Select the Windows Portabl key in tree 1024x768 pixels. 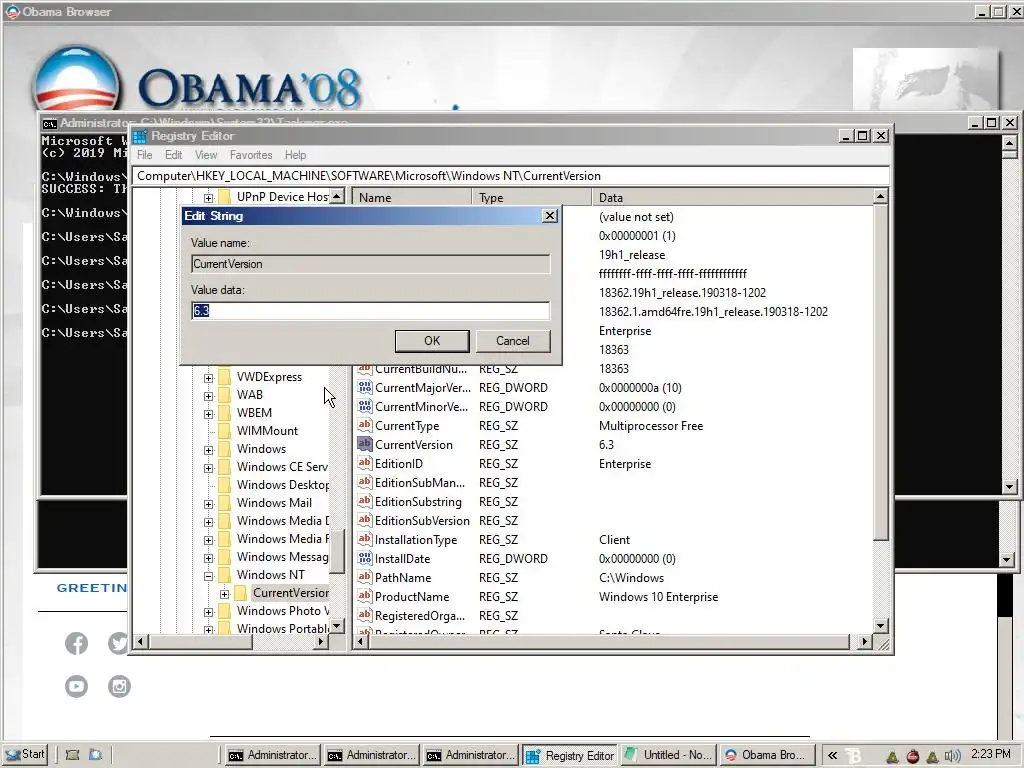tap(283, 628)
